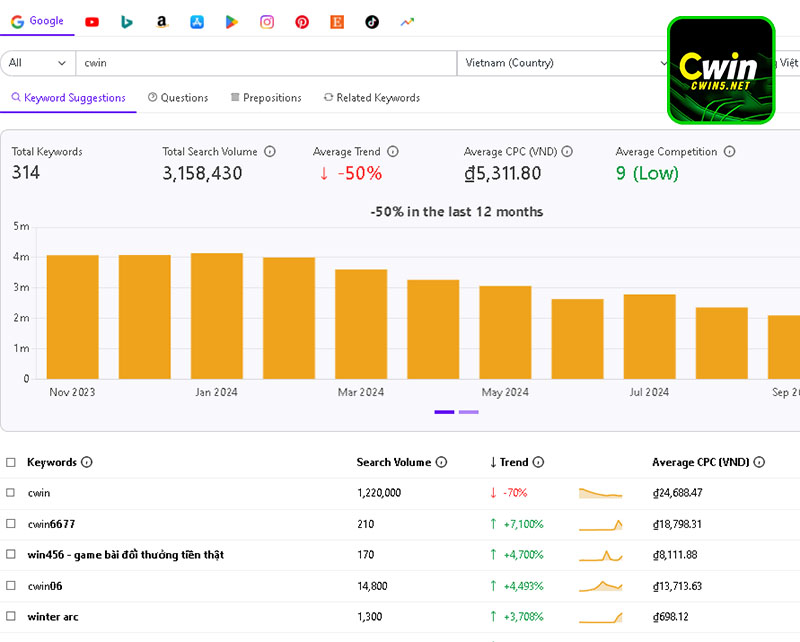The width and height of the screenshot is (800, 642).
Task: Sort by the Search Volume column
Action: 394,462
